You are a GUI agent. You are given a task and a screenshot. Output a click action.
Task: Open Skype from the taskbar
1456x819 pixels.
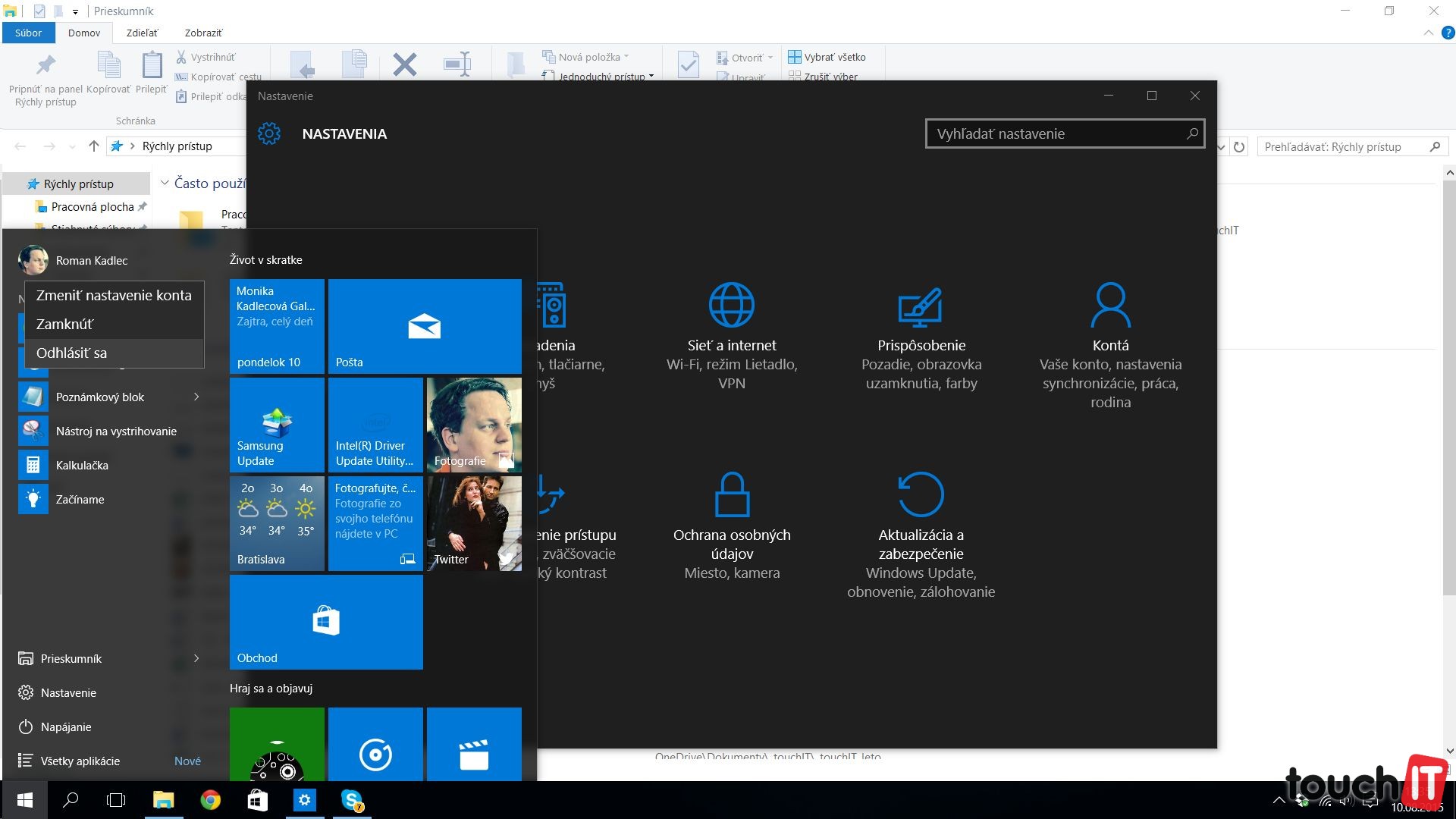(351, 800)
